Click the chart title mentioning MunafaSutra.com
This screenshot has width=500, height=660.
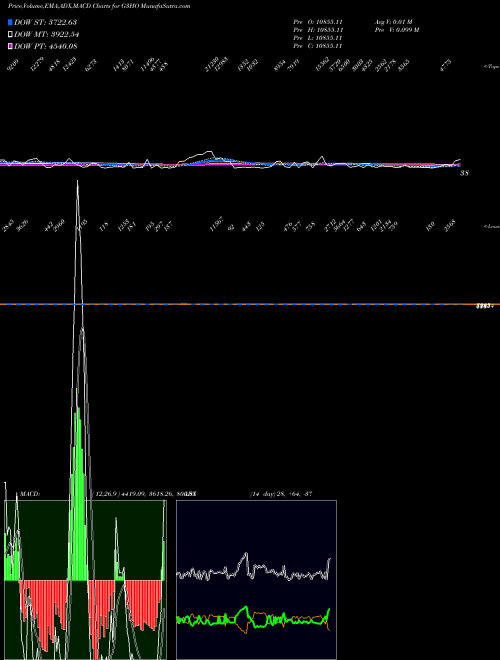tap(99, 6)
